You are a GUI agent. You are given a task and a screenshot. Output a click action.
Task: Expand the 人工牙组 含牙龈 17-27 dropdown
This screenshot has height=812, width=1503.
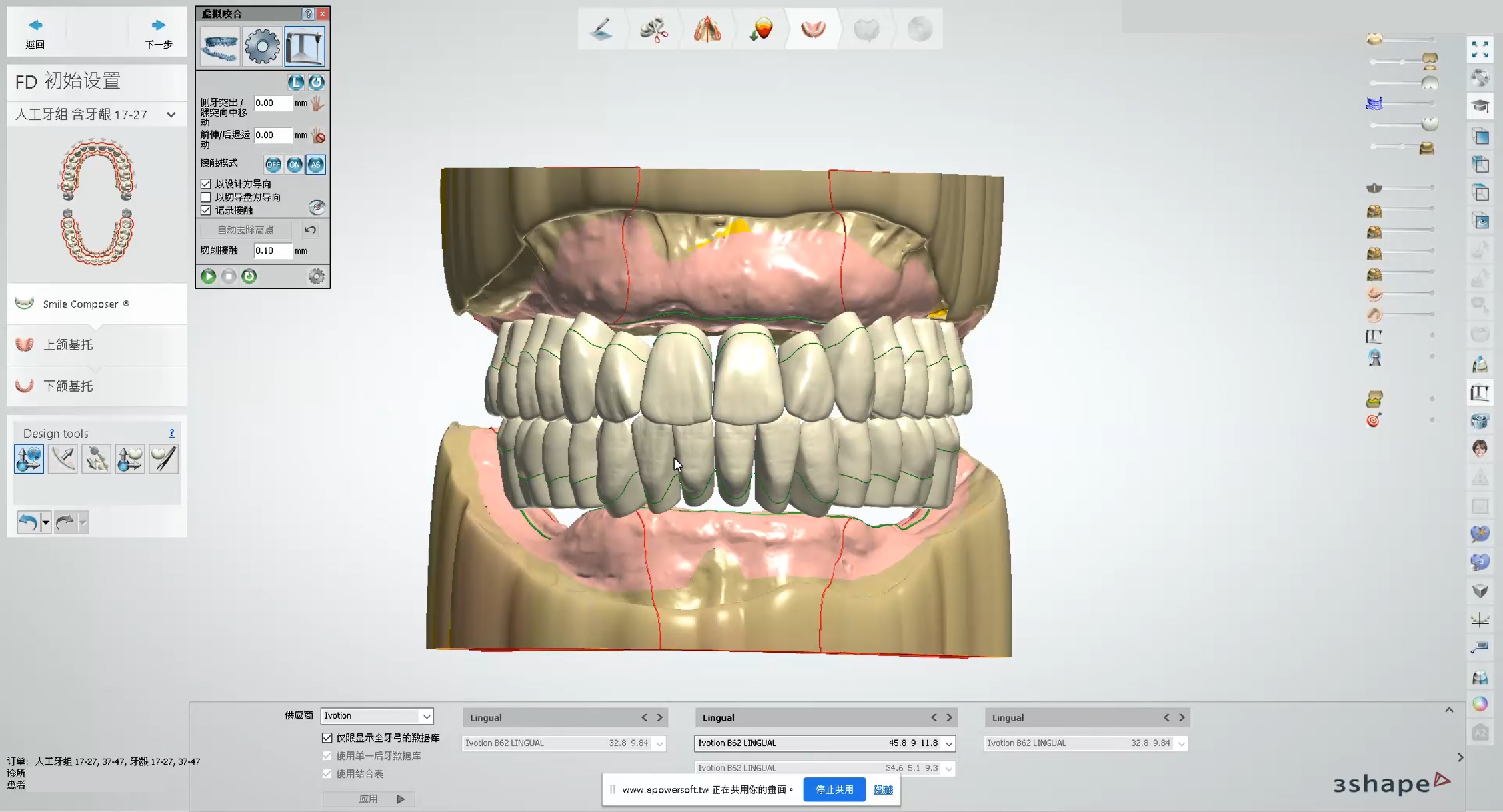pos(171,115)
